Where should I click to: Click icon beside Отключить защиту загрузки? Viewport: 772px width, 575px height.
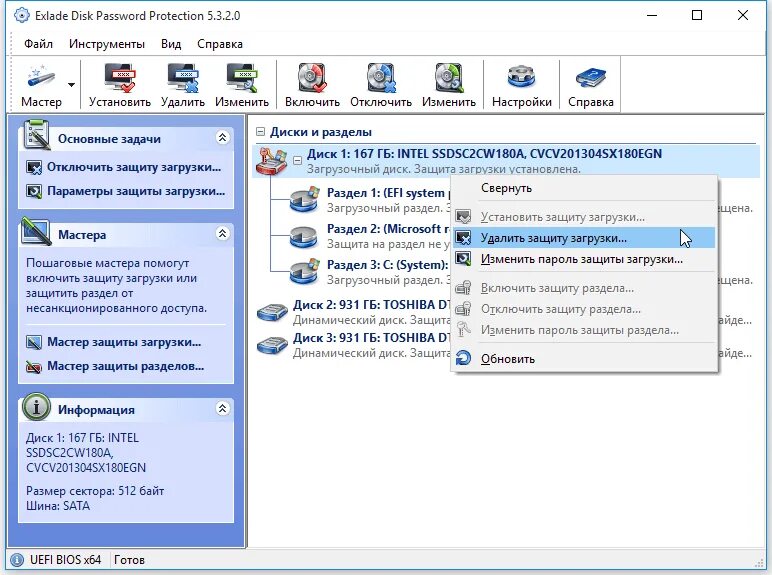[x=34, y=167]
